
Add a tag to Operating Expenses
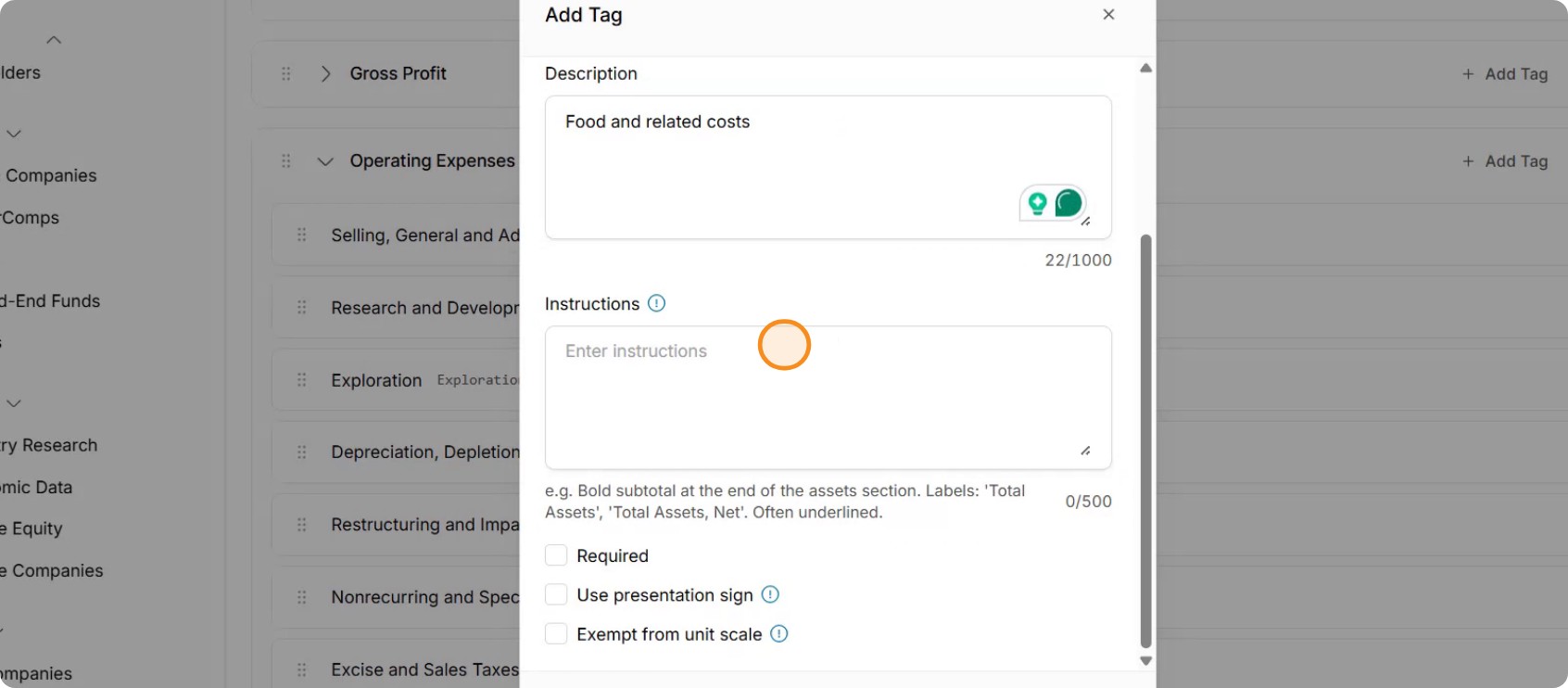pyautogui.click(x=1505, y=161)
